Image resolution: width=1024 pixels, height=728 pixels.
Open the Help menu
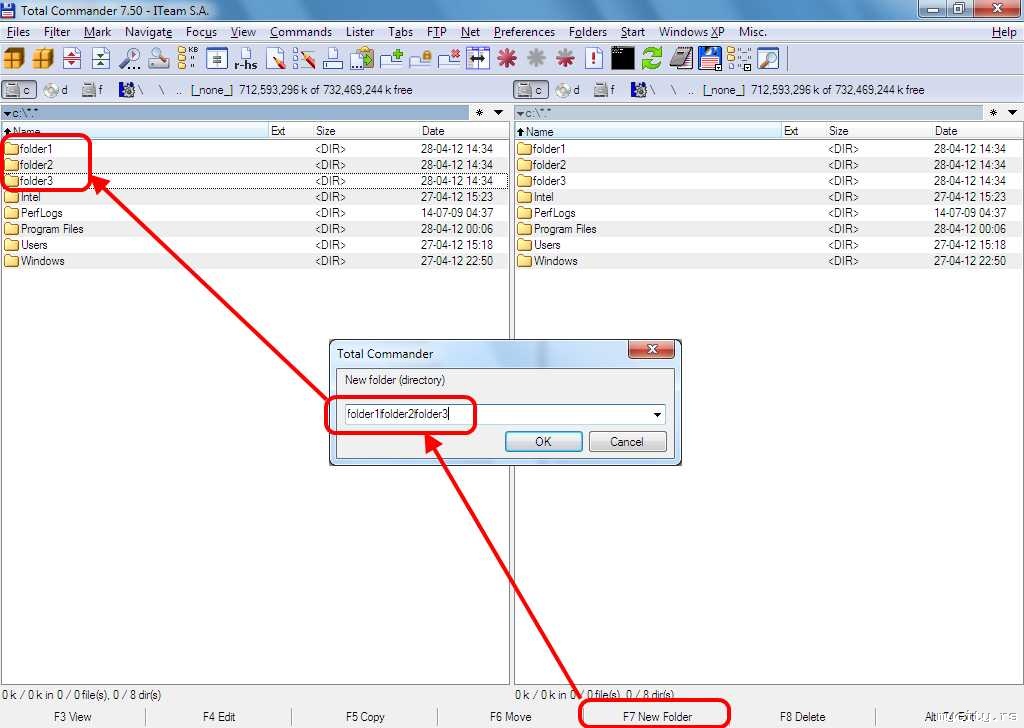(x=1004, y=32)
